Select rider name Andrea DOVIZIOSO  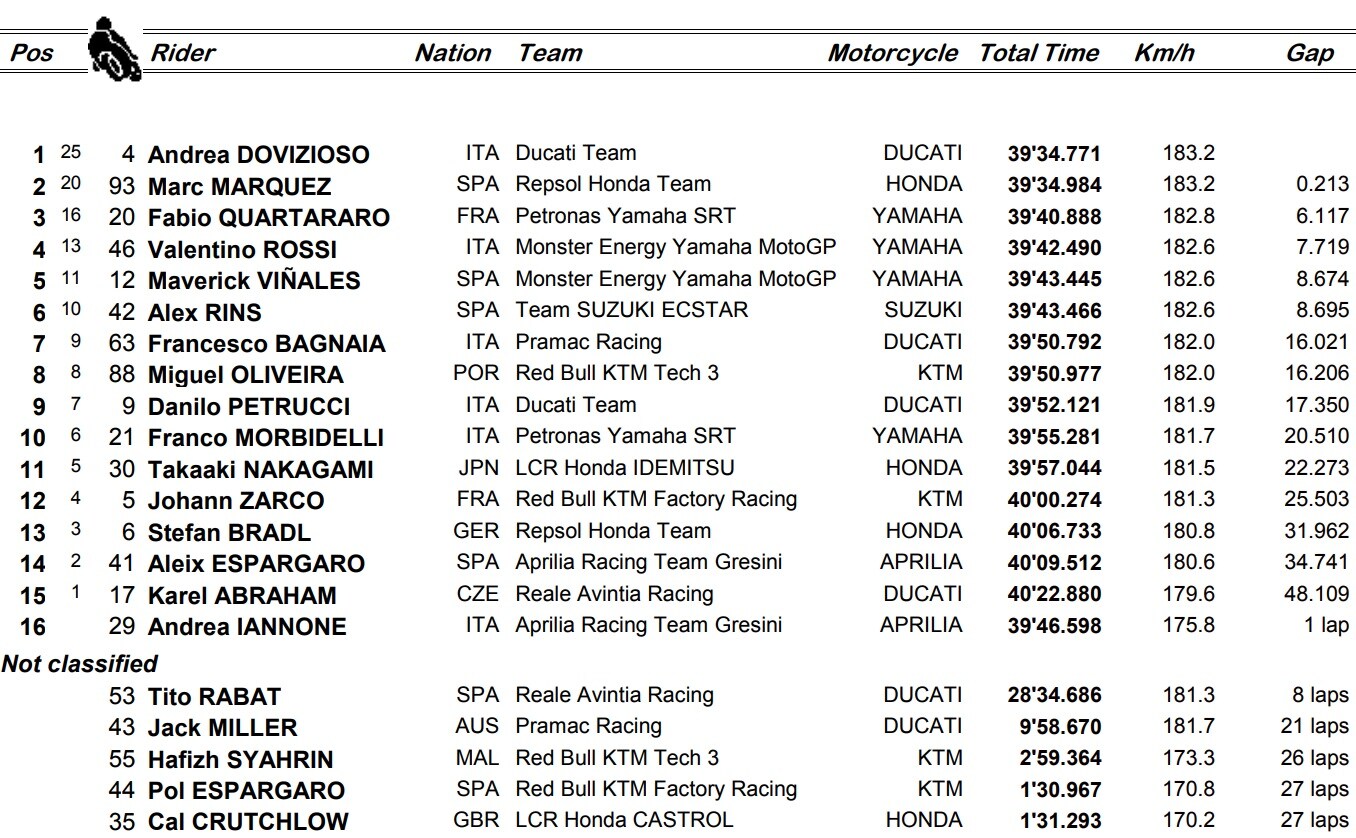(259, 155)
